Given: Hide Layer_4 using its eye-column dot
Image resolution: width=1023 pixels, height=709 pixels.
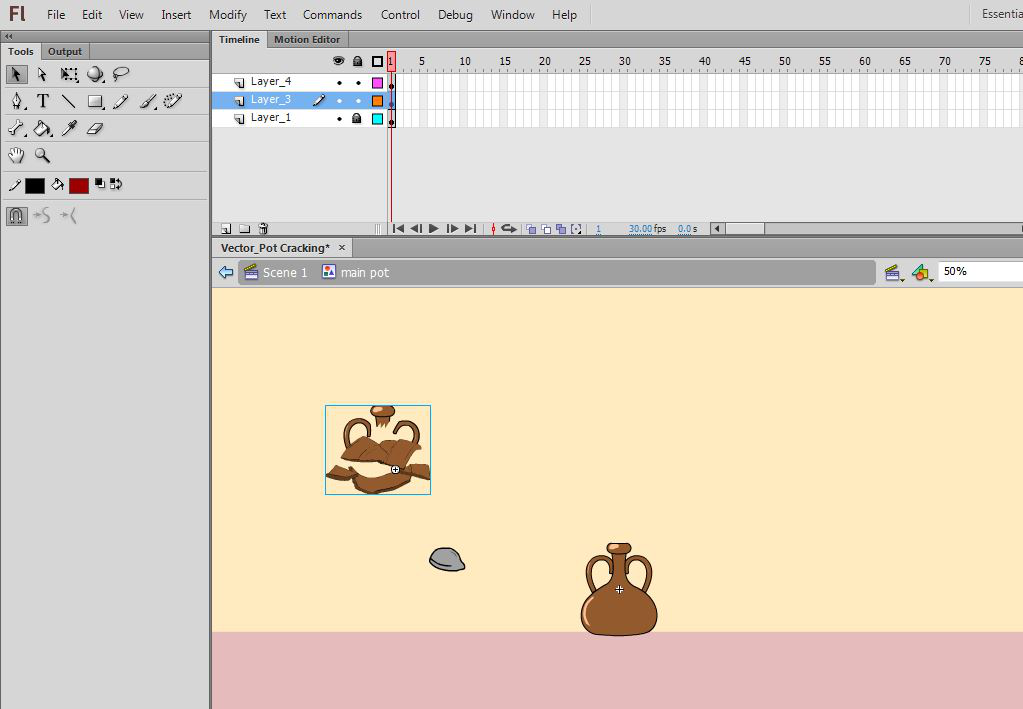Looking at the screenshot, I should 339,83.
